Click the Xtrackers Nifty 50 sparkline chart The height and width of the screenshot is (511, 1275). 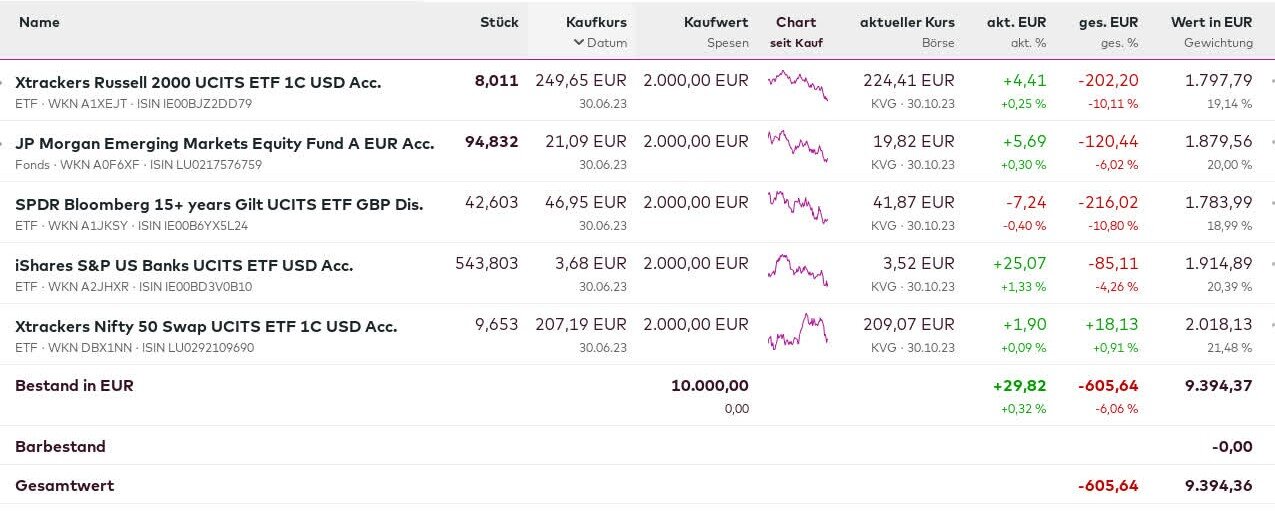pos(797,330)
